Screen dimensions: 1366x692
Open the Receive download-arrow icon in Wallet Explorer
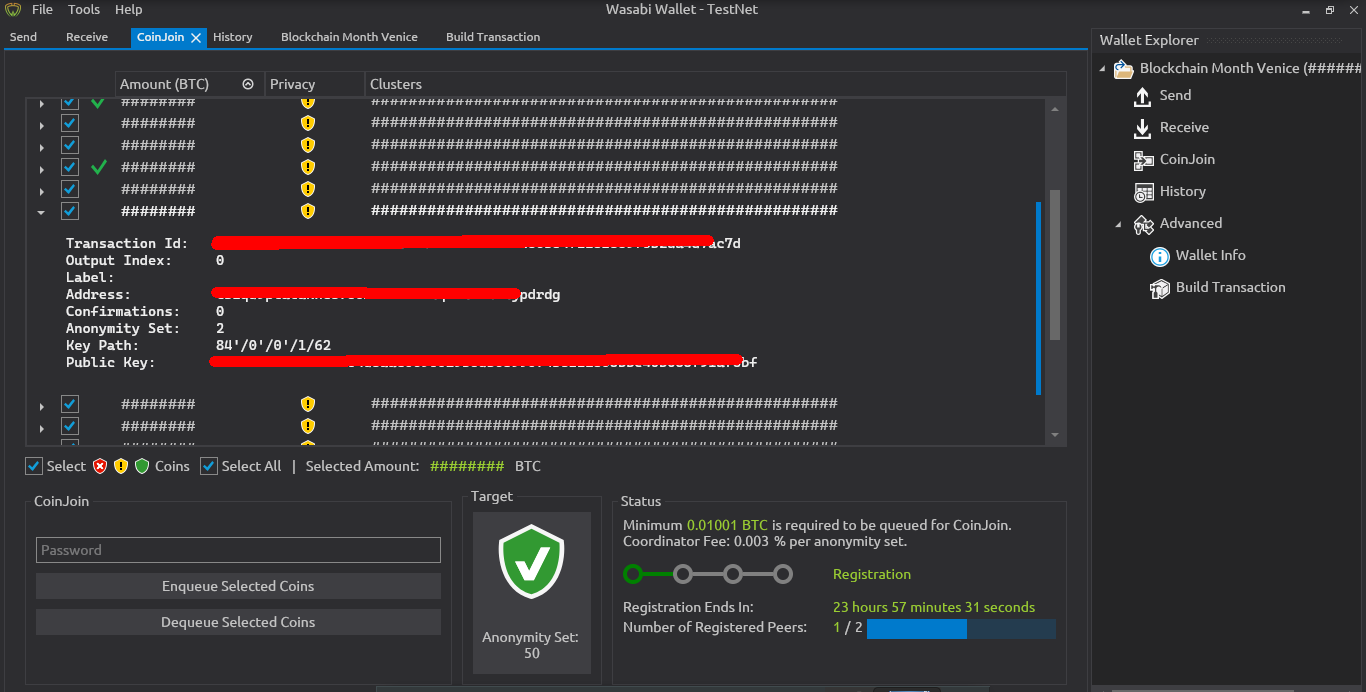click(x=1143, y=128)
